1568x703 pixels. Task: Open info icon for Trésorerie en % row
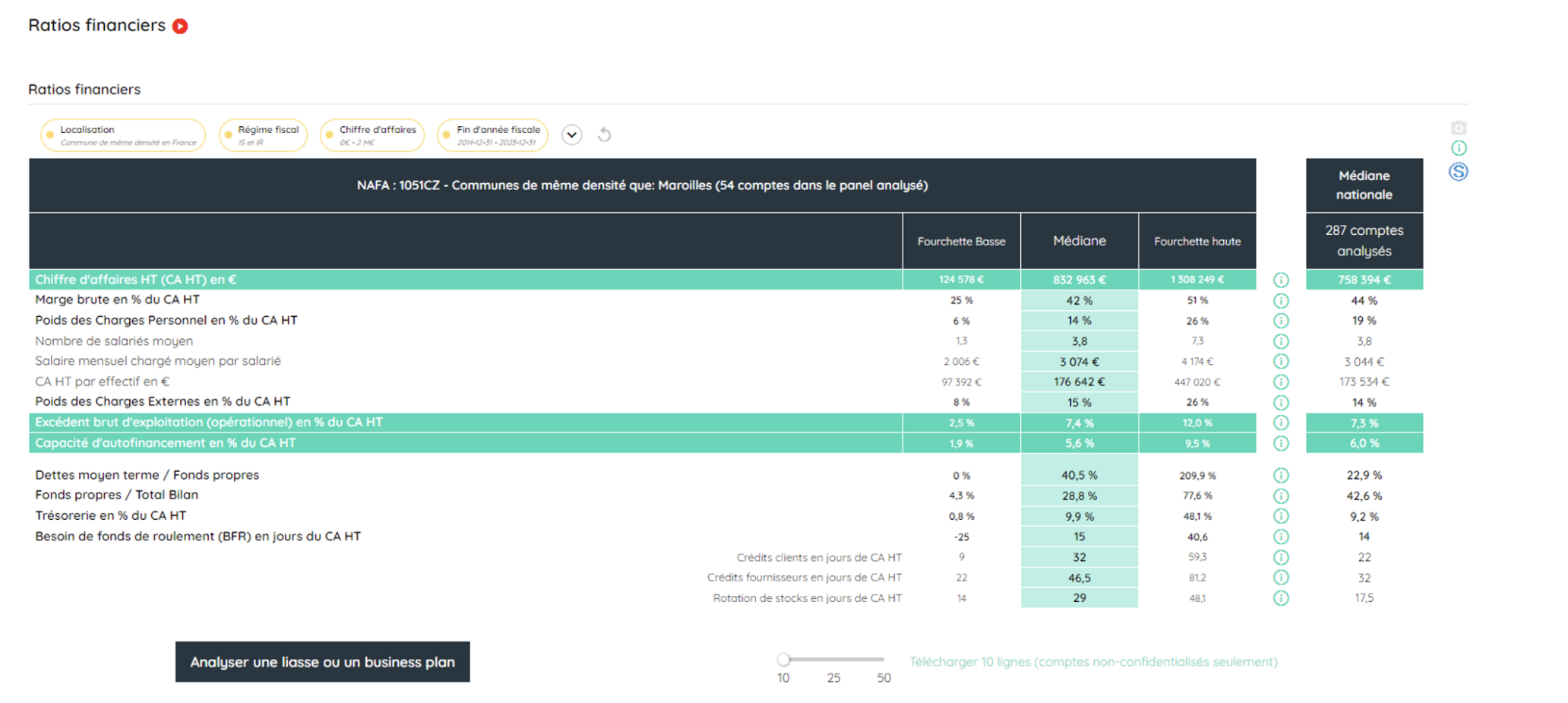pyautogui.click(x=1281, y=516)
